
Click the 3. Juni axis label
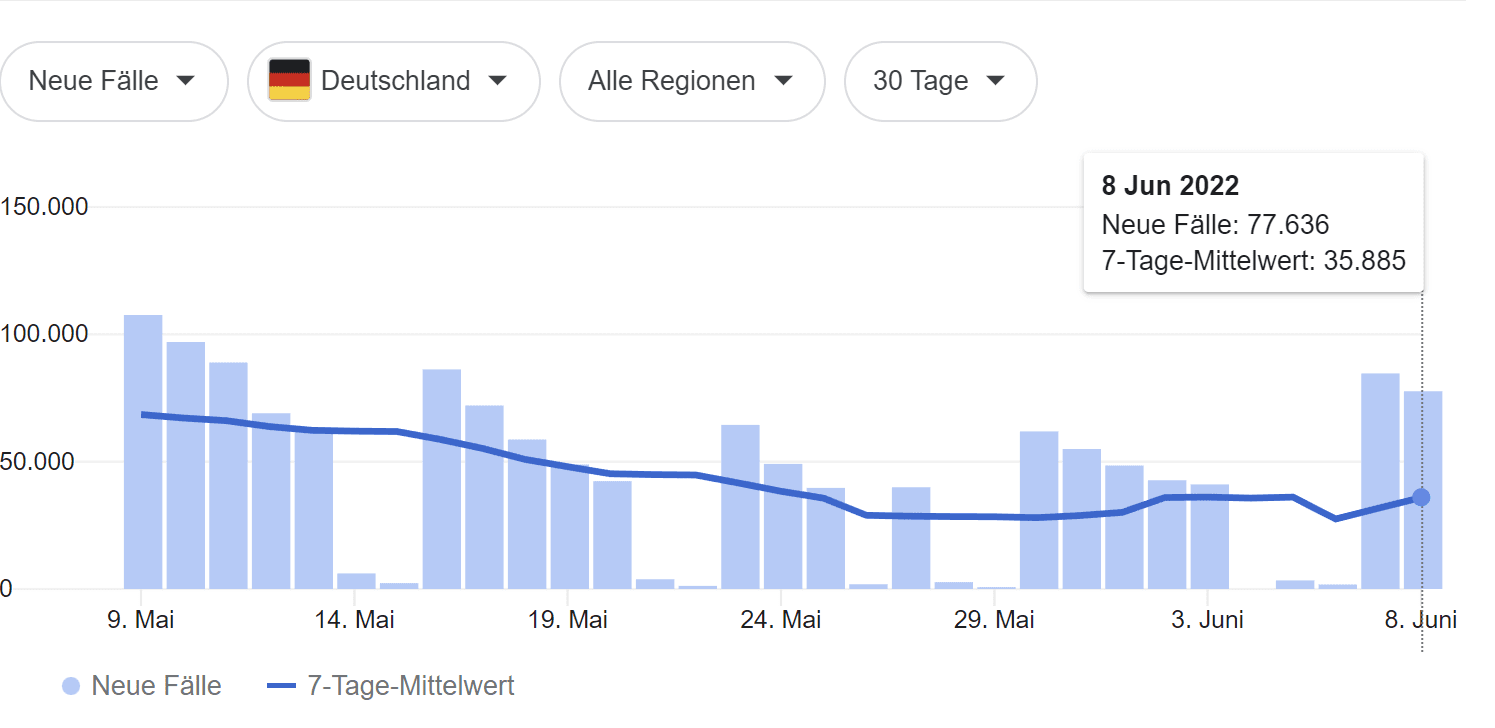coord(1208,620)
